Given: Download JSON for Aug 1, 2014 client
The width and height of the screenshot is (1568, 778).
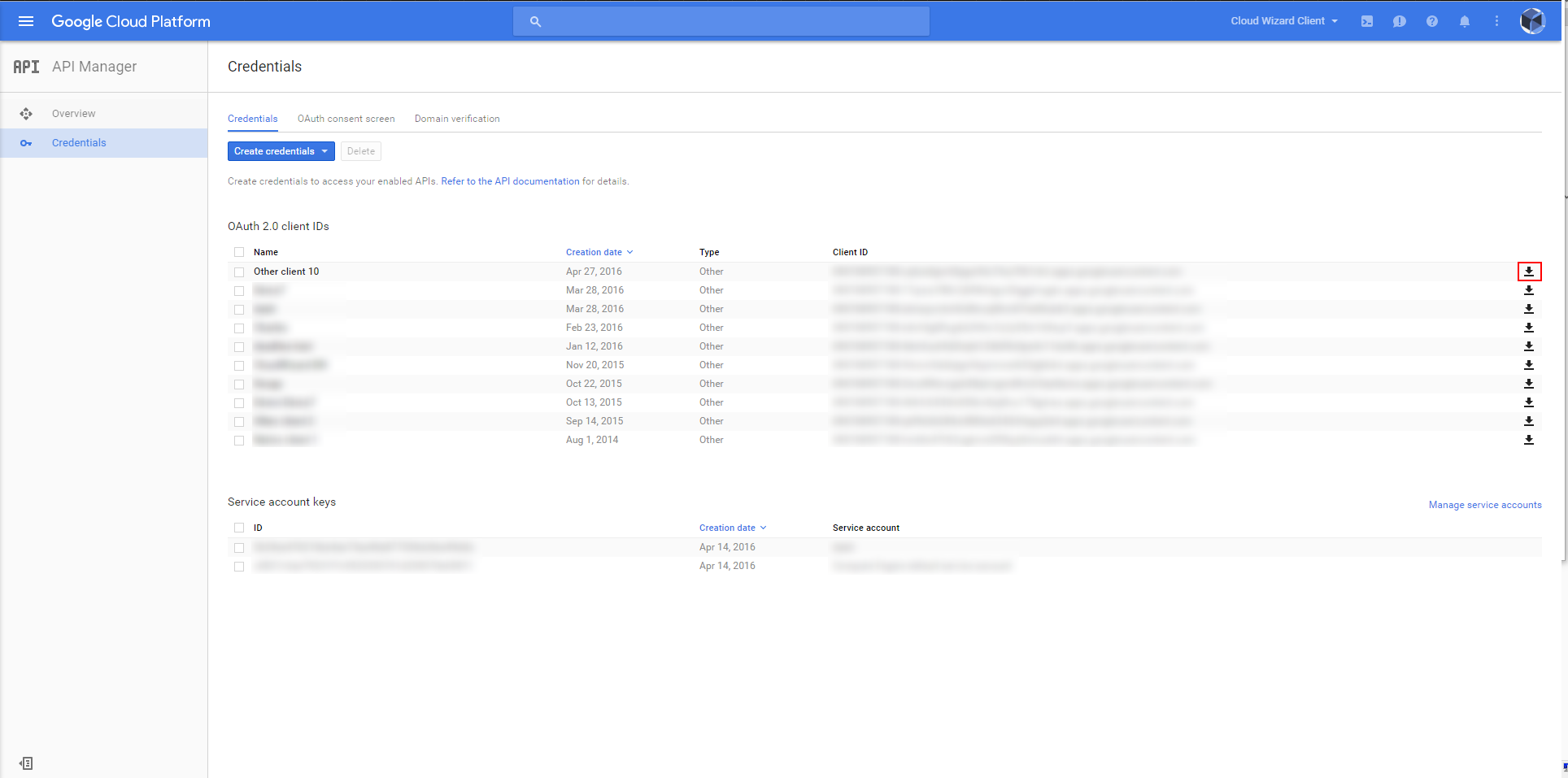Looking at the screenshot, I should pyautogui.click(x=1529, y=440).
